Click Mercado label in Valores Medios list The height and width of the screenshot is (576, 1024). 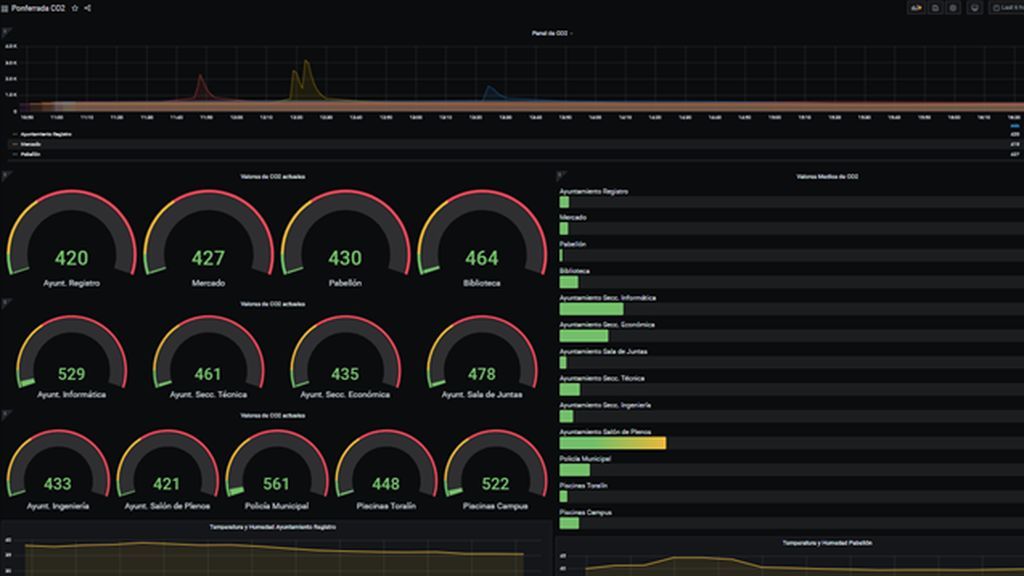573,217
